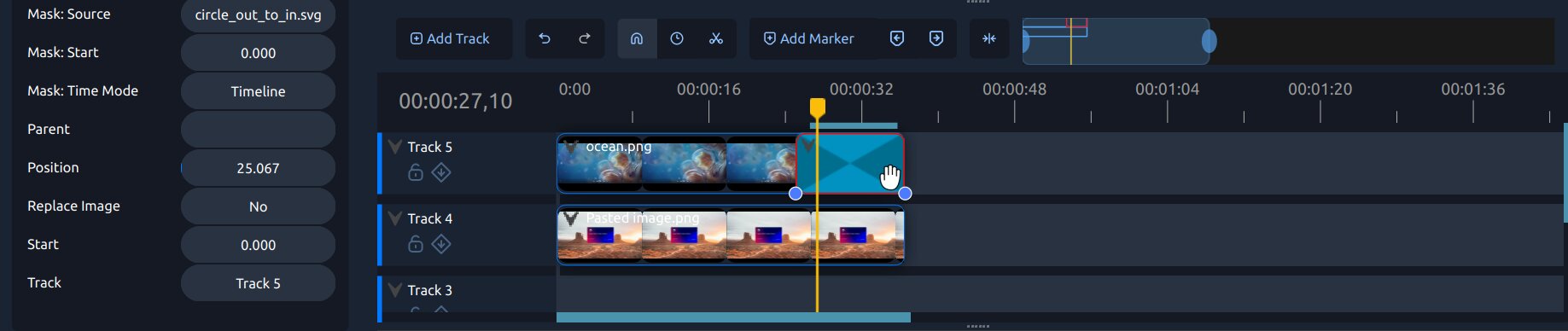The height and width of the screenshot is (331, 1568).
Task: Toggle the timing clock tool
Action: 677,38
